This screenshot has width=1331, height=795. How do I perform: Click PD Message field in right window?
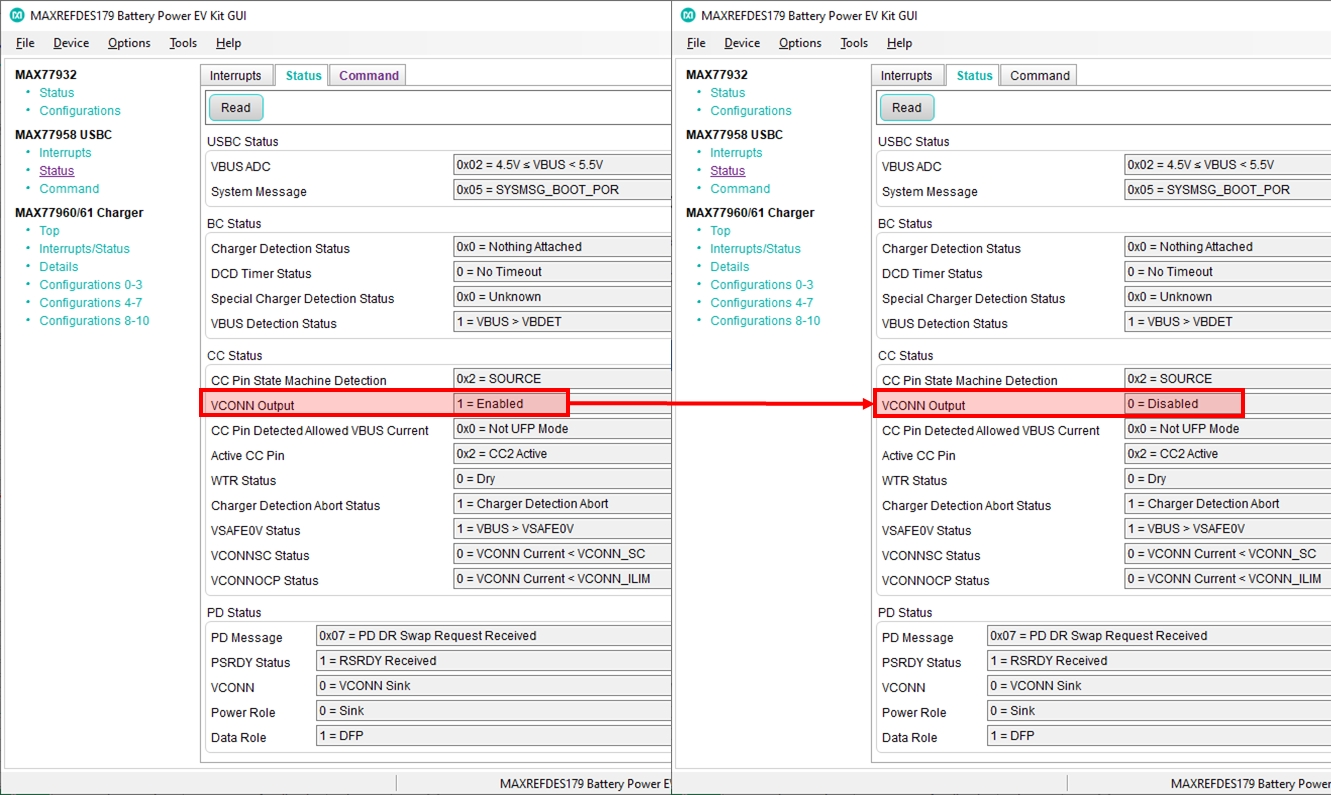pos(1159,636)
